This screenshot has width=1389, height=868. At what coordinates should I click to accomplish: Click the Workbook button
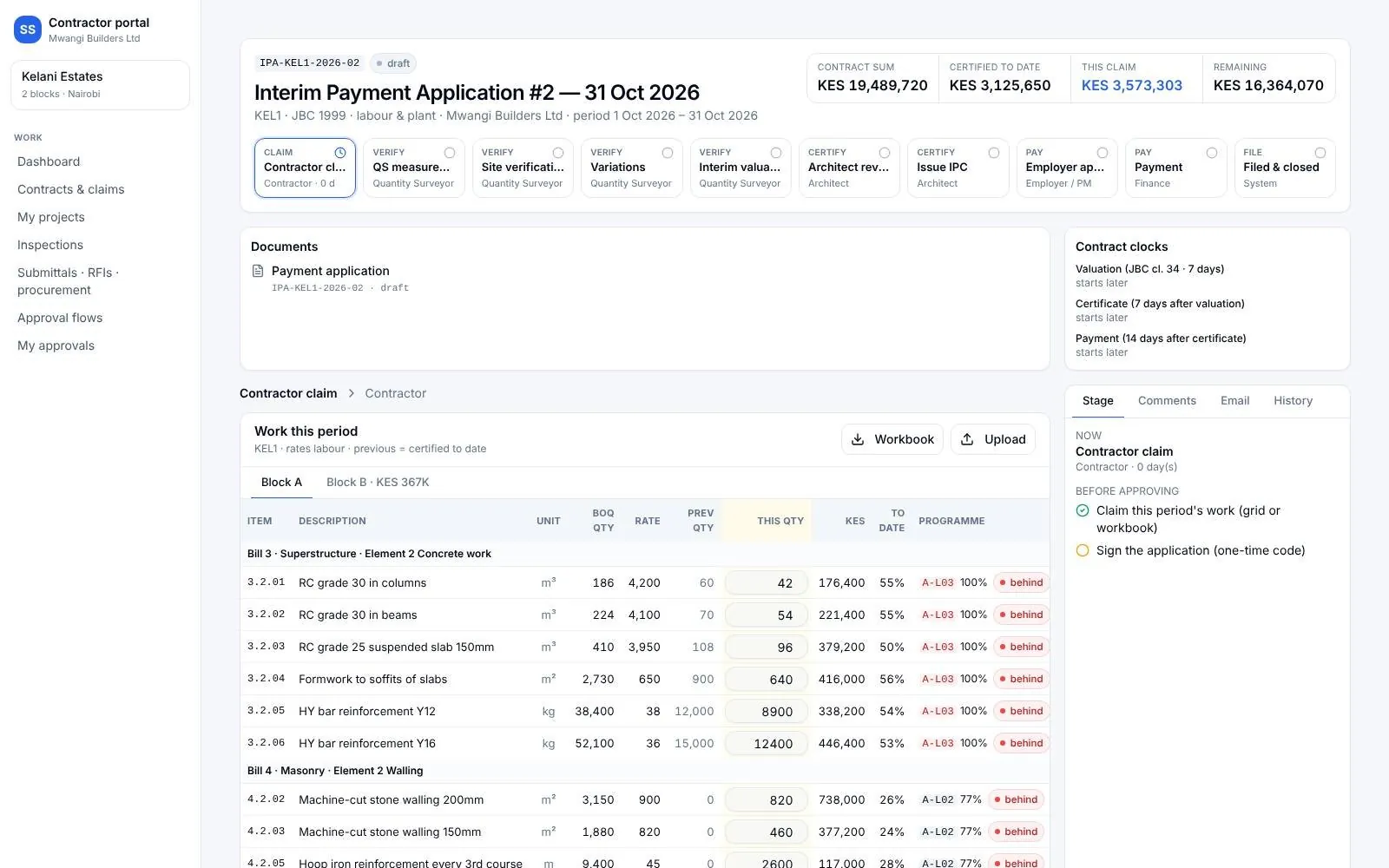(x=892, y=439)
